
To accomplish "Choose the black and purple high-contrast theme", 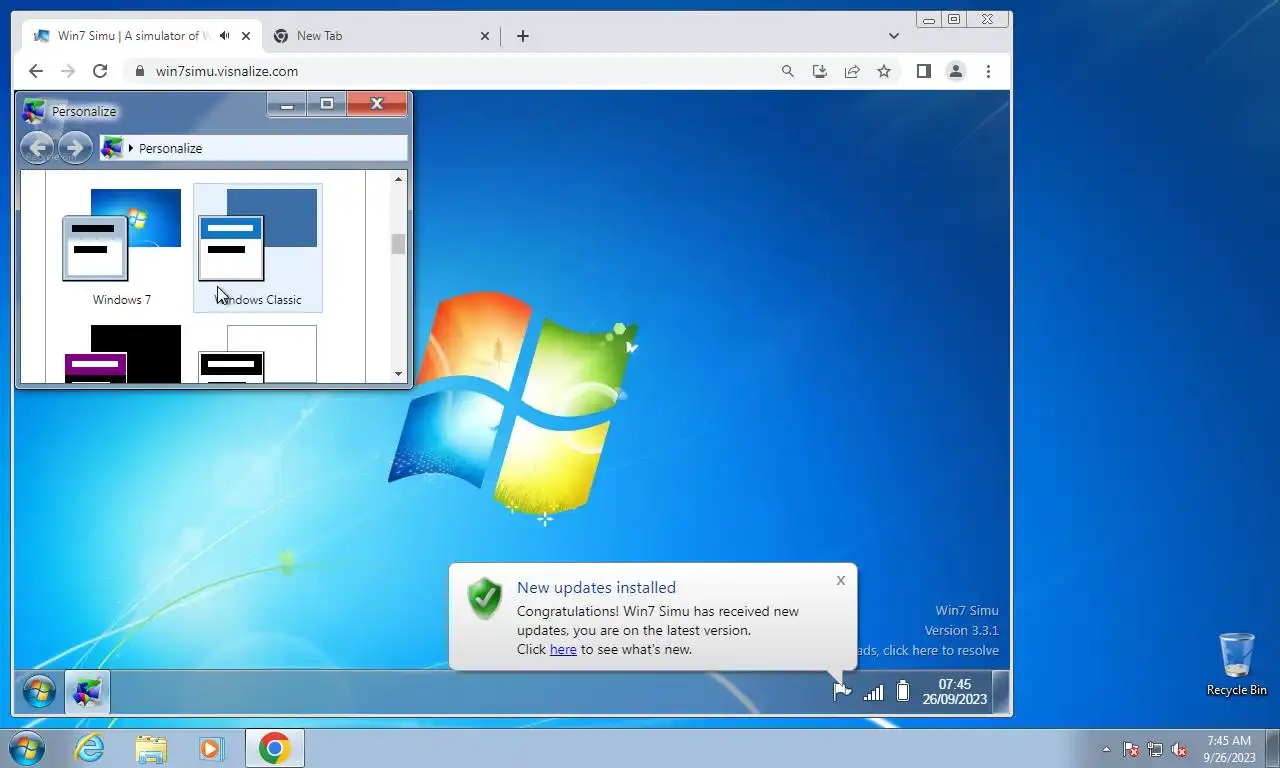I will tap(122, 354).
